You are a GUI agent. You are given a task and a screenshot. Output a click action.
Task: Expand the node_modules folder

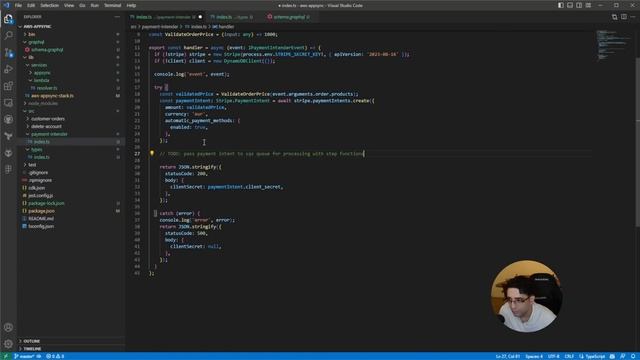click(43, 103)
